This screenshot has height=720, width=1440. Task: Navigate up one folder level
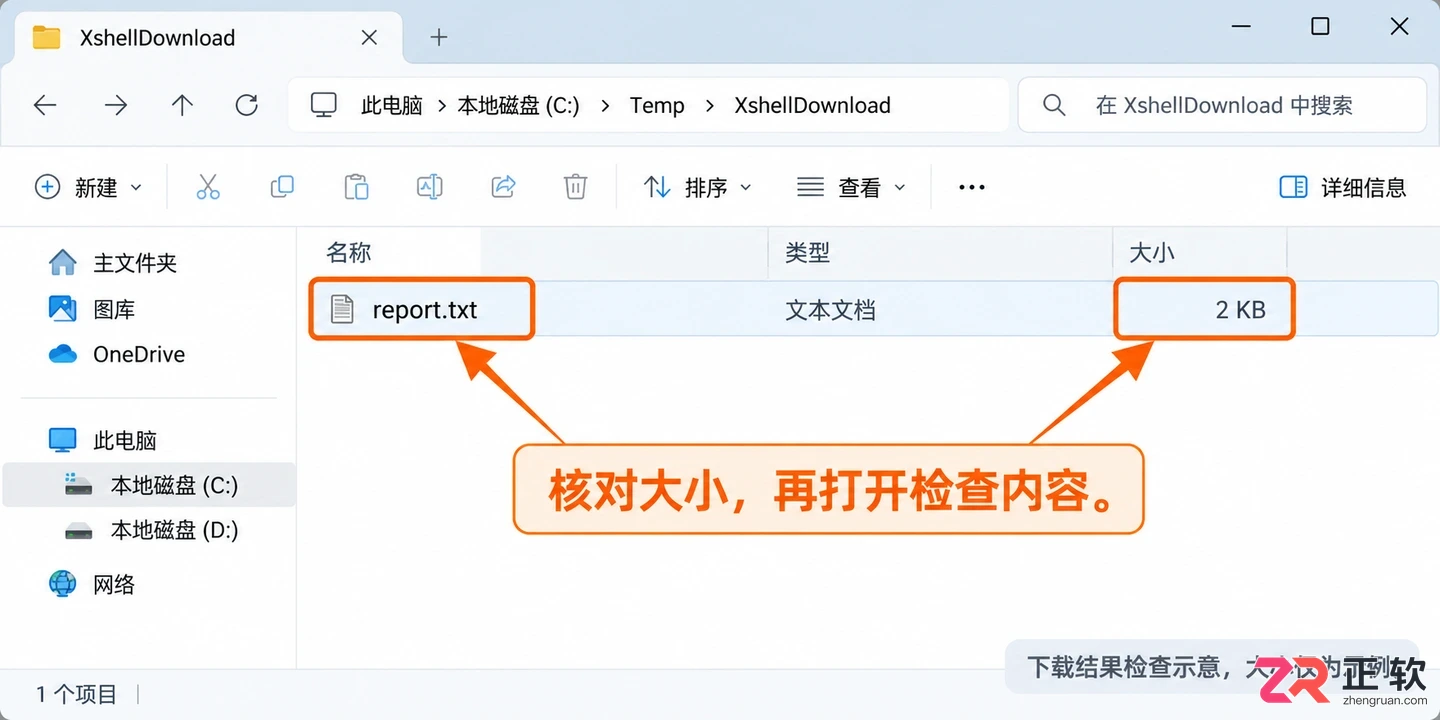pos(182,105)
